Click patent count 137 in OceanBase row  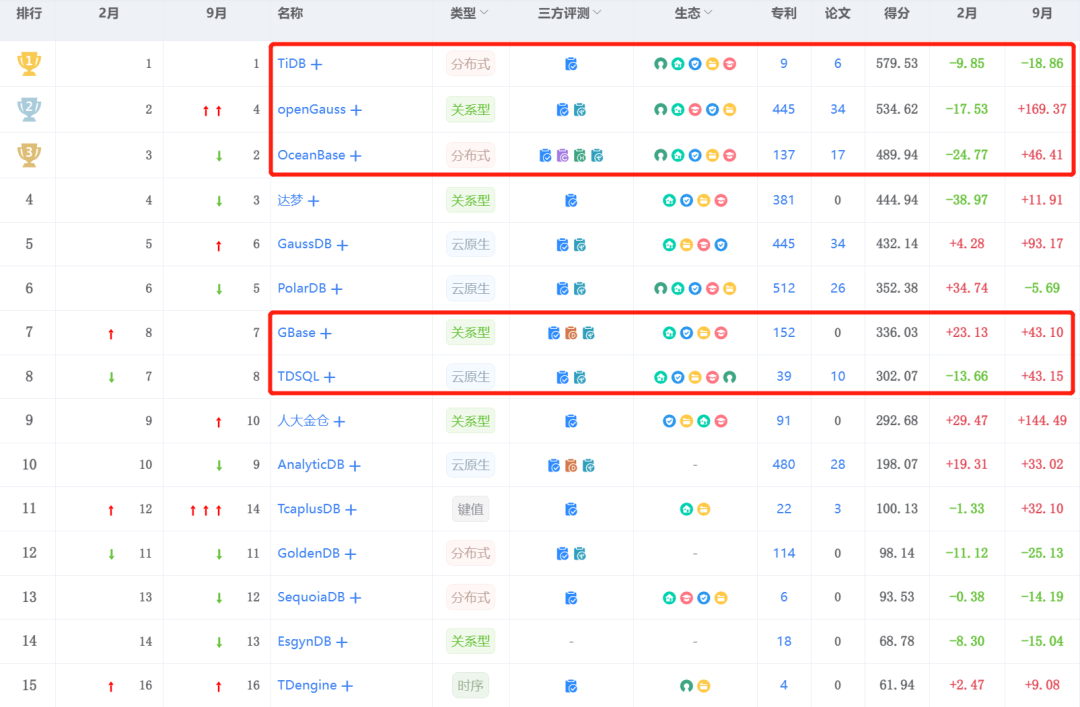(x=784, y=155)
